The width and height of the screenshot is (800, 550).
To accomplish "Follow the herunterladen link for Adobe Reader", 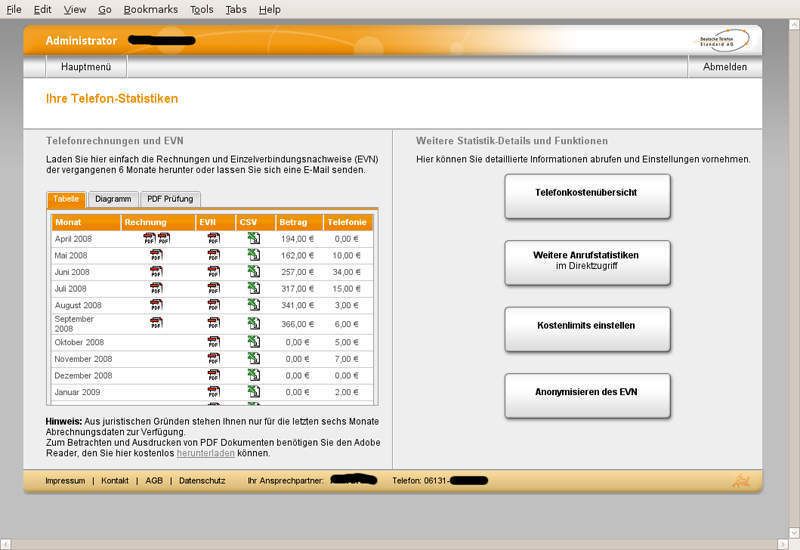I will click(206, 453).
